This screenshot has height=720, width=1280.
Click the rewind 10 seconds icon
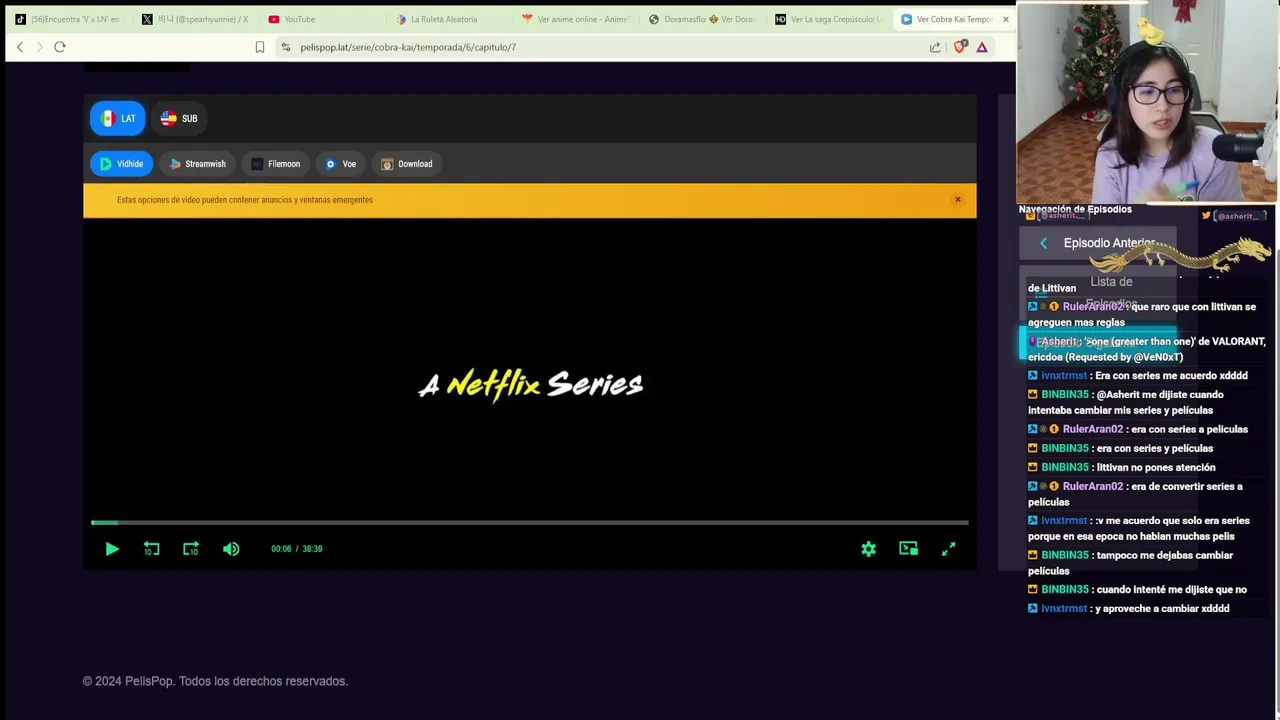coord(151,549)
